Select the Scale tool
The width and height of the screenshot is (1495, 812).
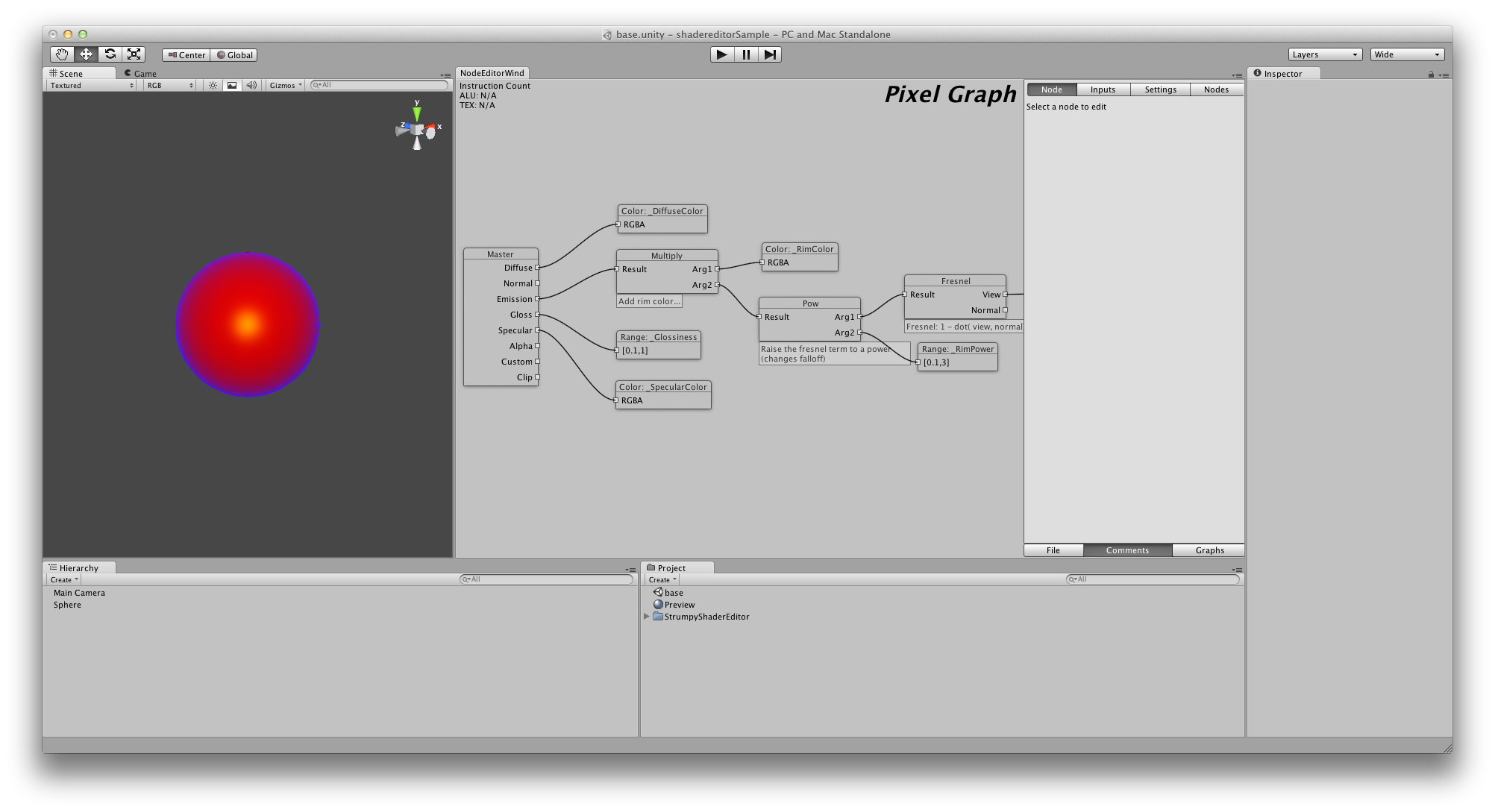click(134, 54)
